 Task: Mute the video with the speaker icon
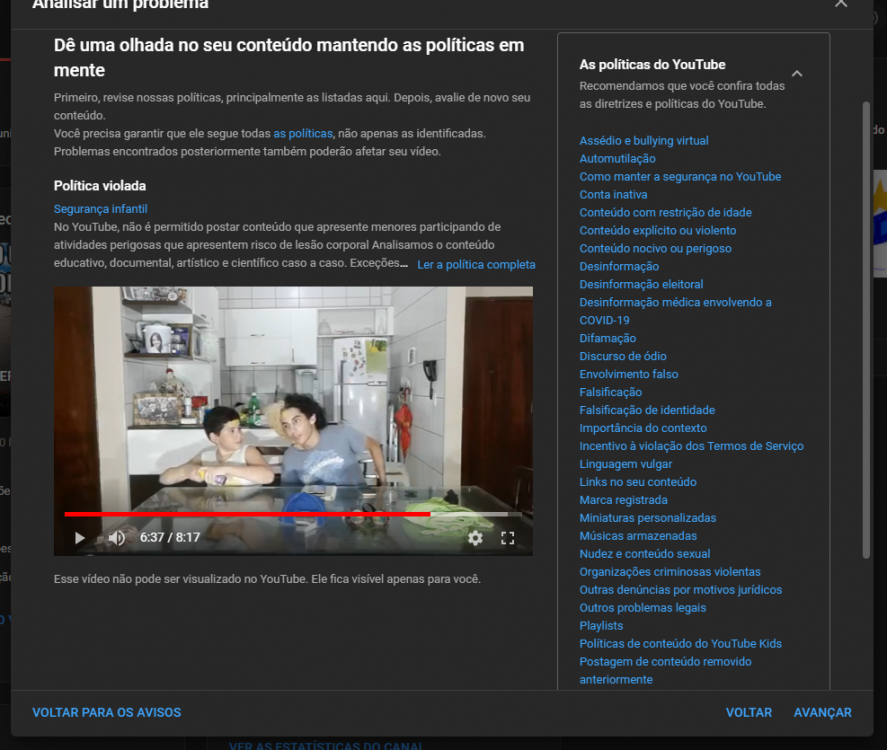117,538
